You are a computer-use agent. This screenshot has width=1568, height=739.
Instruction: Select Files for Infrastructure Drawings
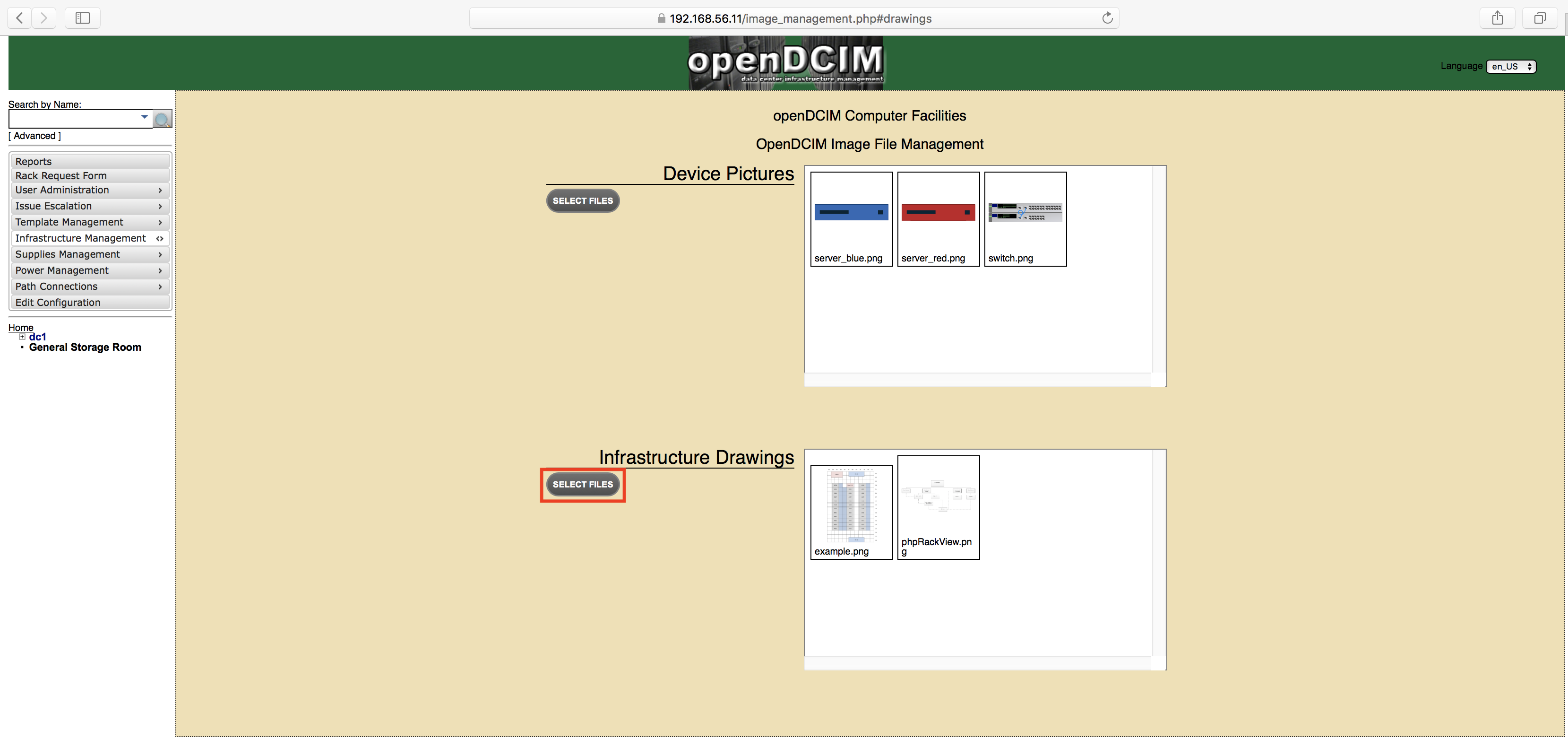(583, 484)
